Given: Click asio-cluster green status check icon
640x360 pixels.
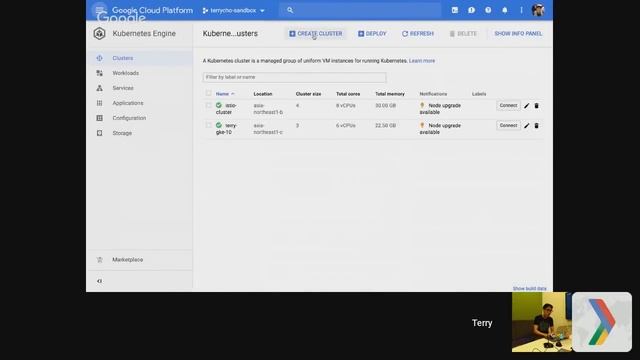Looking at the screenshot, I should coord(219,105).
